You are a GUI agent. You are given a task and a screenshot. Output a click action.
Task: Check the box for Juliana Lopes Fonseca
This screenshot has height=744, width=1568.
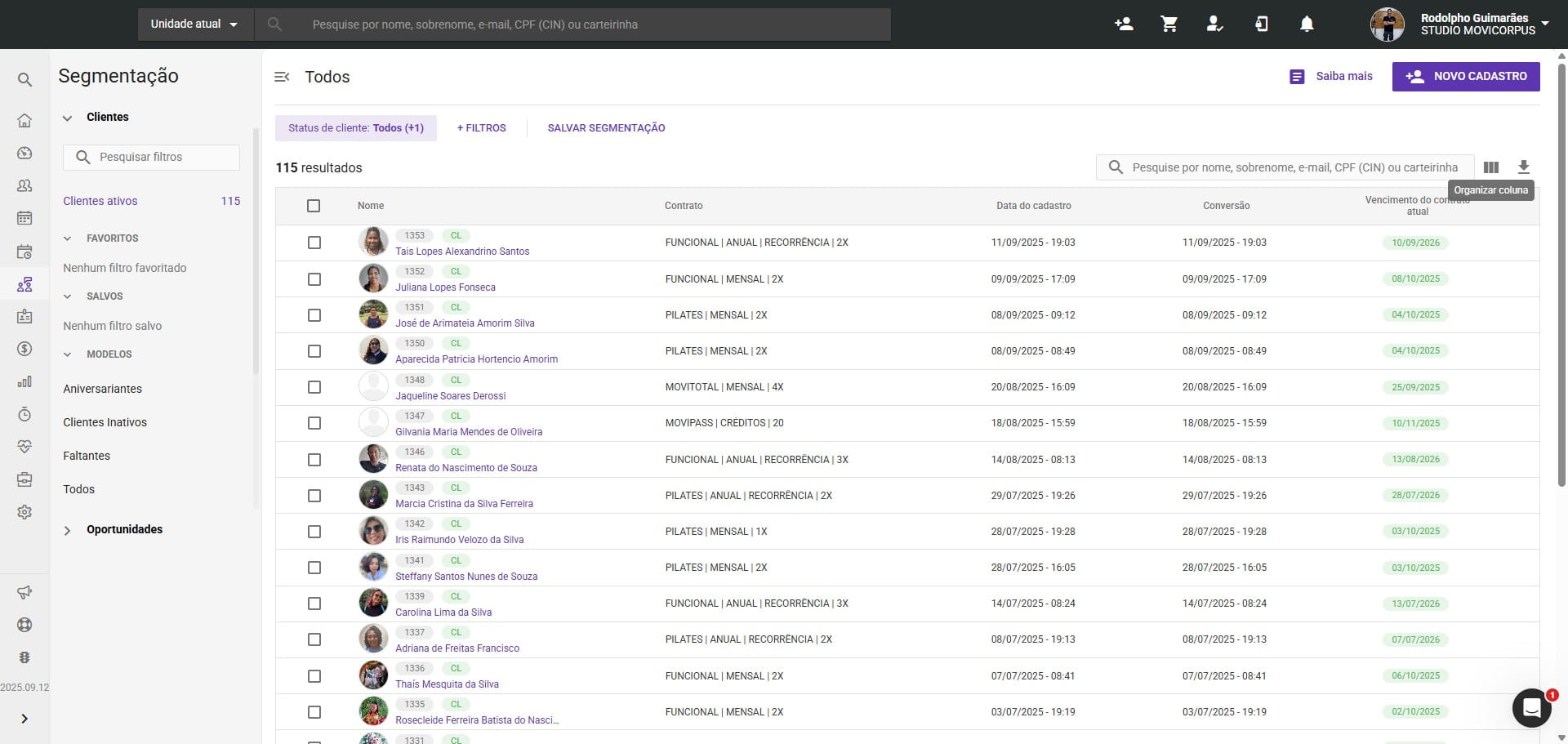314,279
